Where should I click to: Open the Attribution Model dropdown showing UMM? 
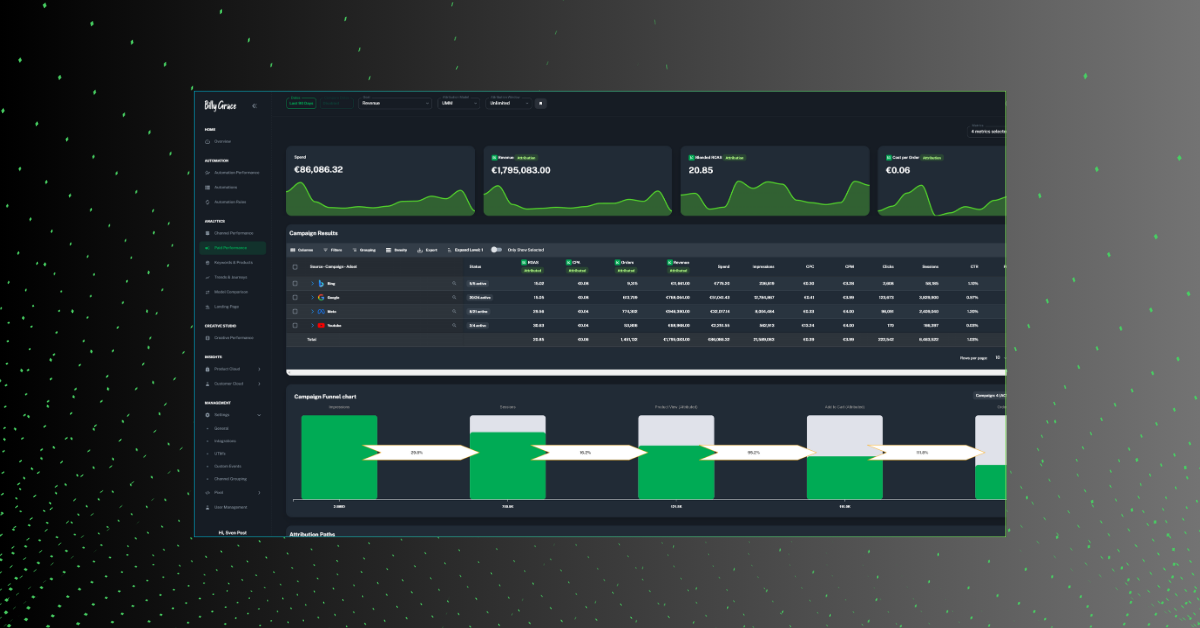click(x=460, y=103)
